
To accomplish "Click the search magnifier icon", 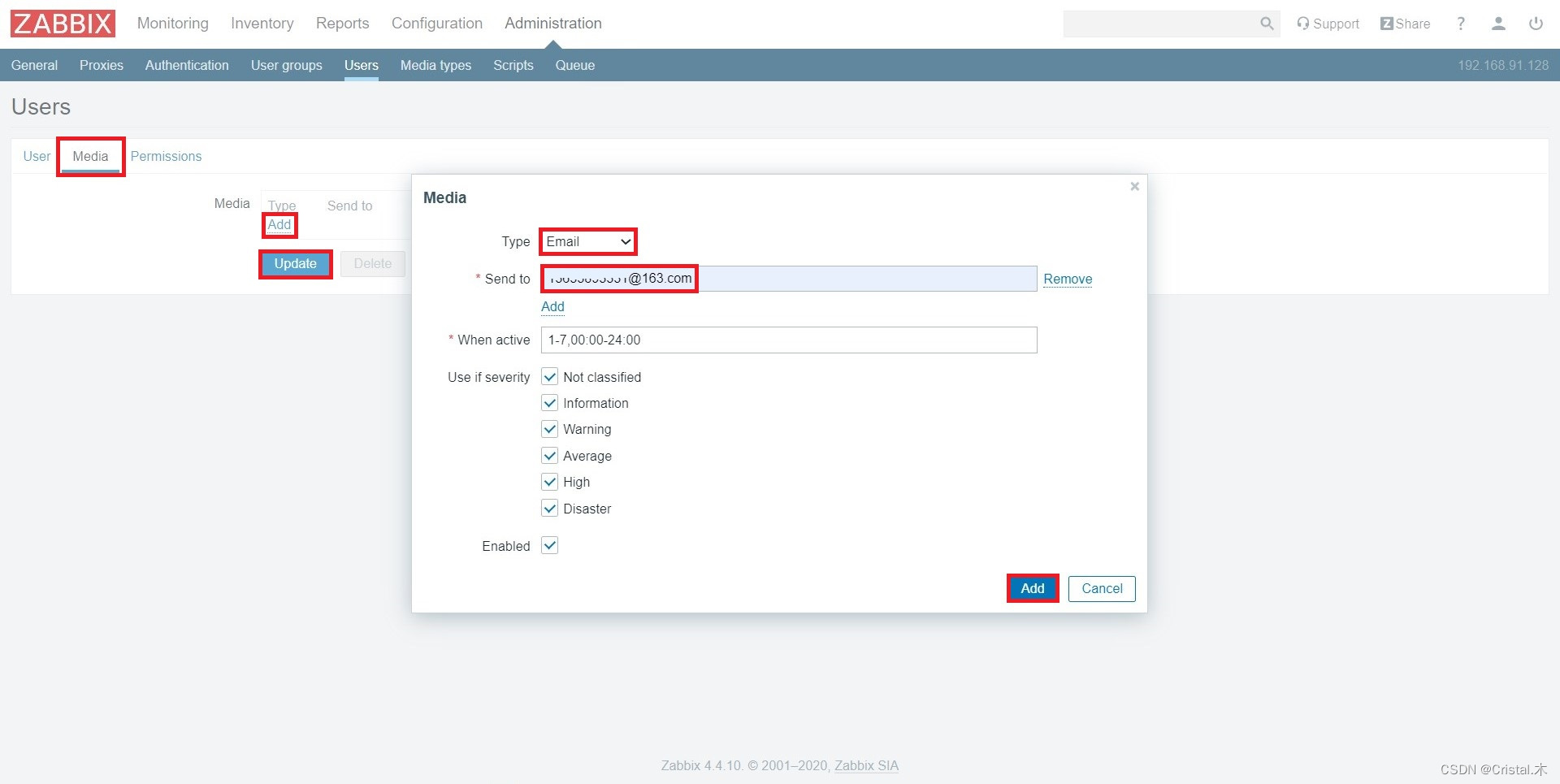I will coord(1267,24).
